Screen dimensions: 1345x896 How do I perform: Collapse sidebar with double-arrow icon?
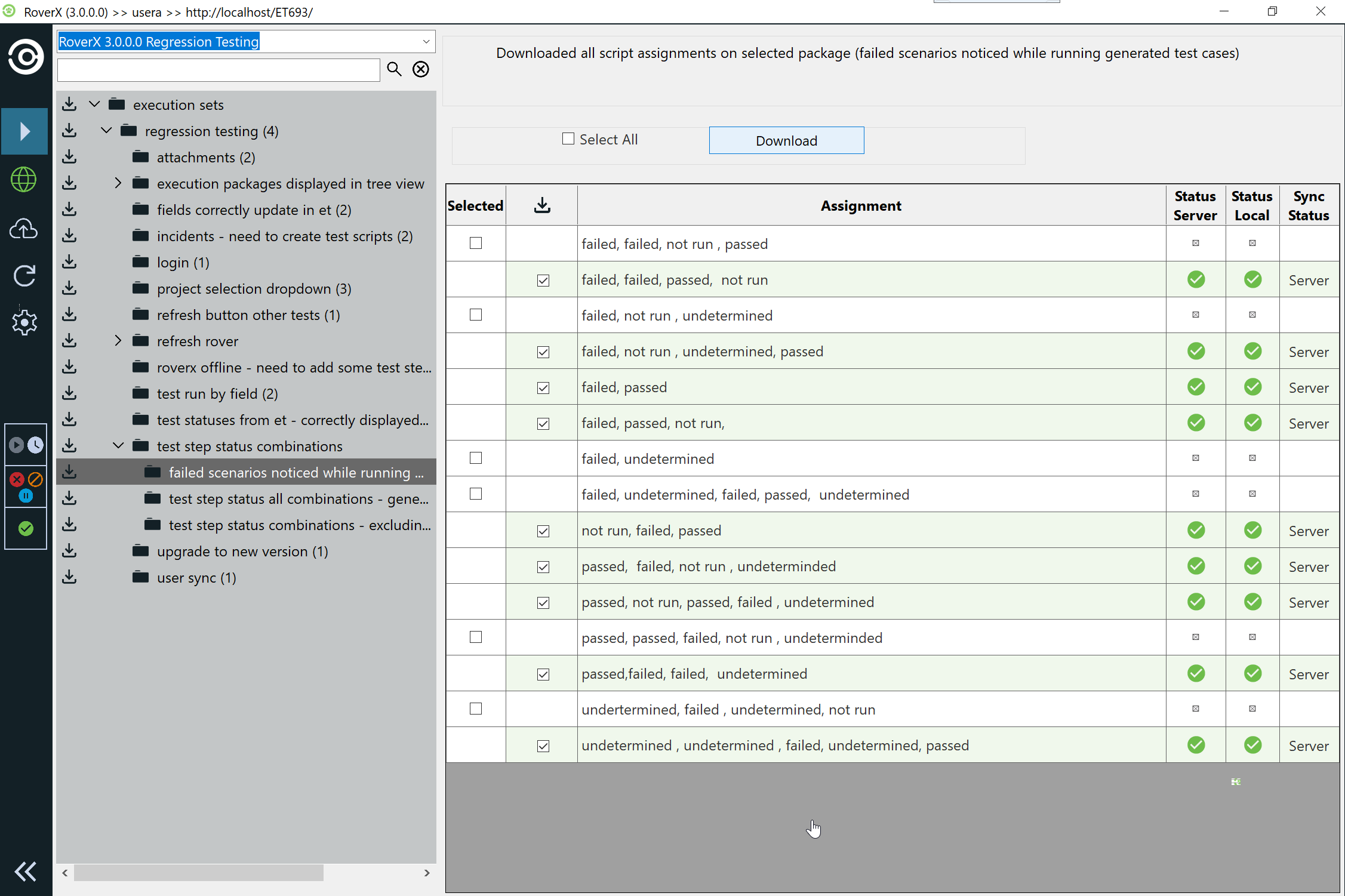tap(25, 872)
